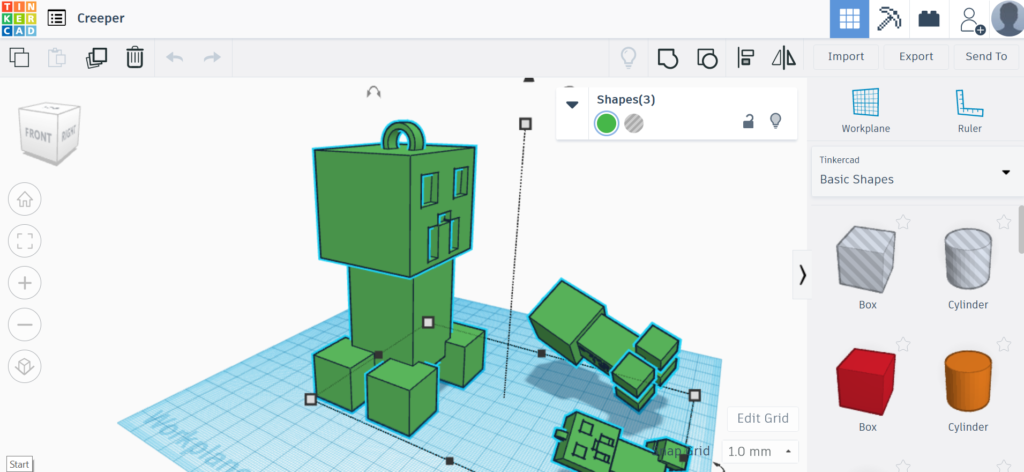This screenshot has height=472, width=1024.
Task: Click the Tinkercad logo
Action: [x=19, y=18]
